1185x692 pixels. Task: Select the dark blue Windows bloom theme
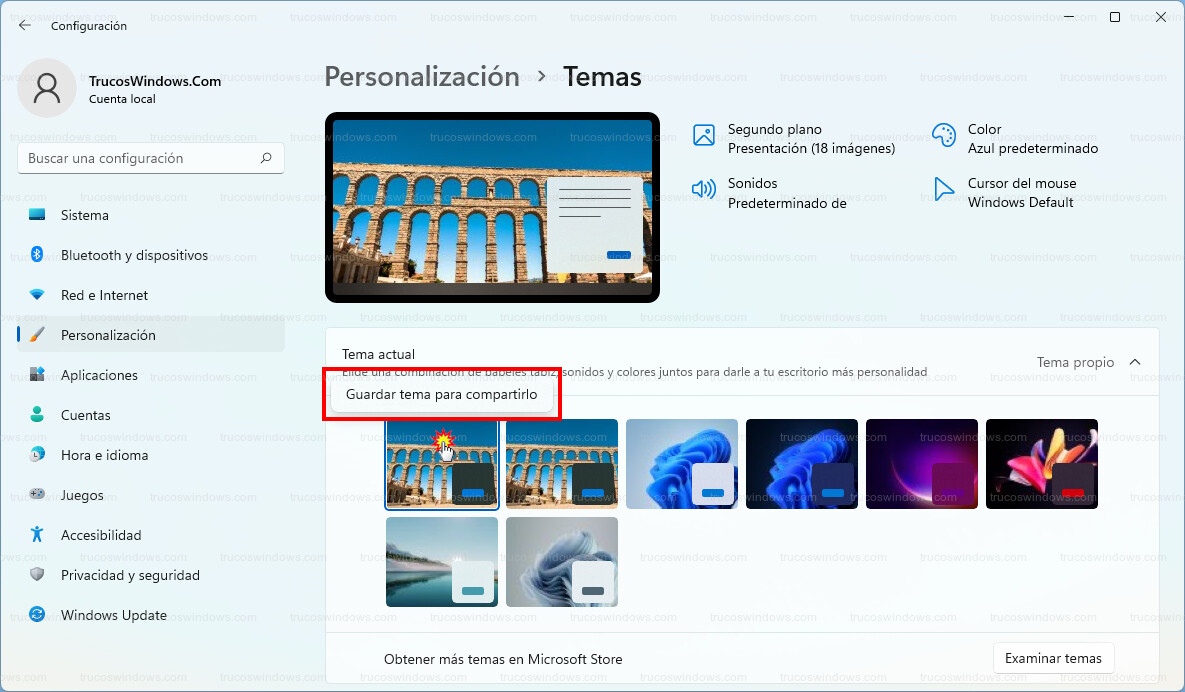(801, 463)
